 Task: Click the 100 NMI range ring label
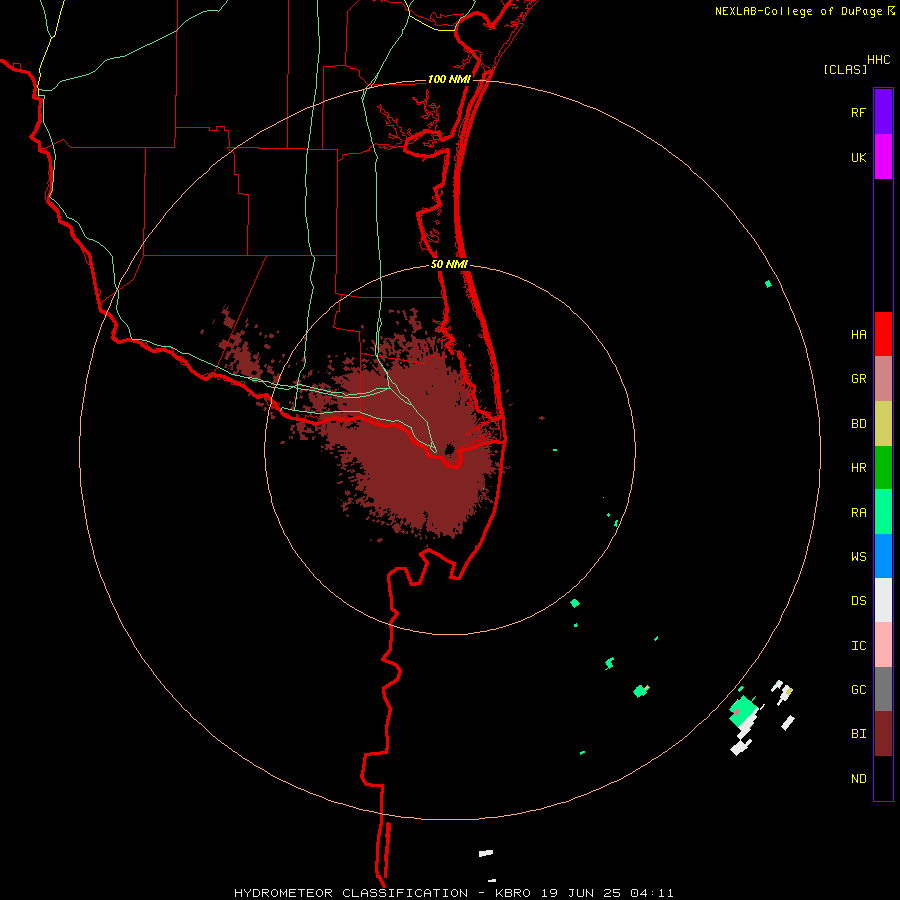[x=449, y=79]
